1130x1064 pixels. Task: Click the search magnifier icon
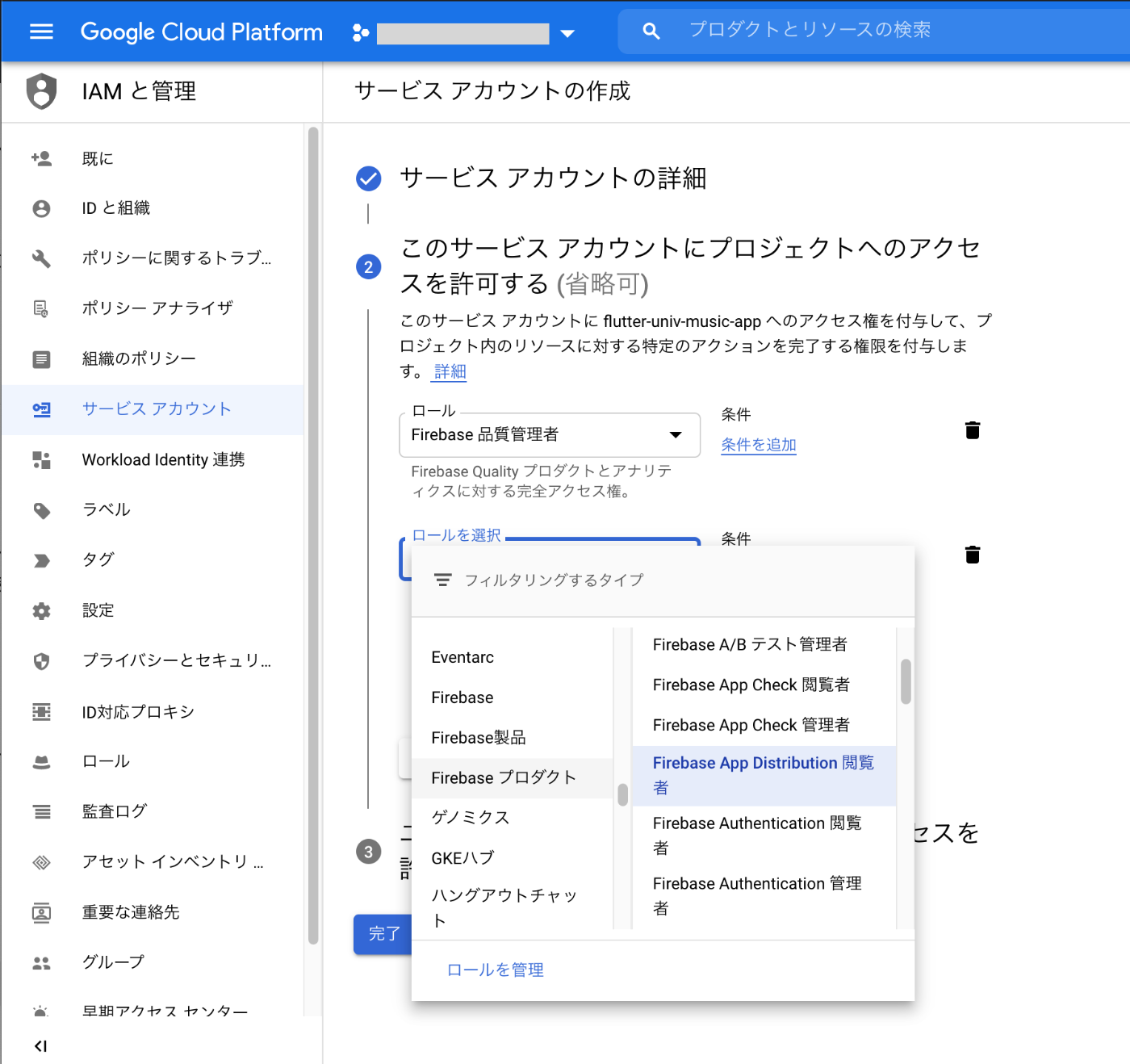pos(651,31)
